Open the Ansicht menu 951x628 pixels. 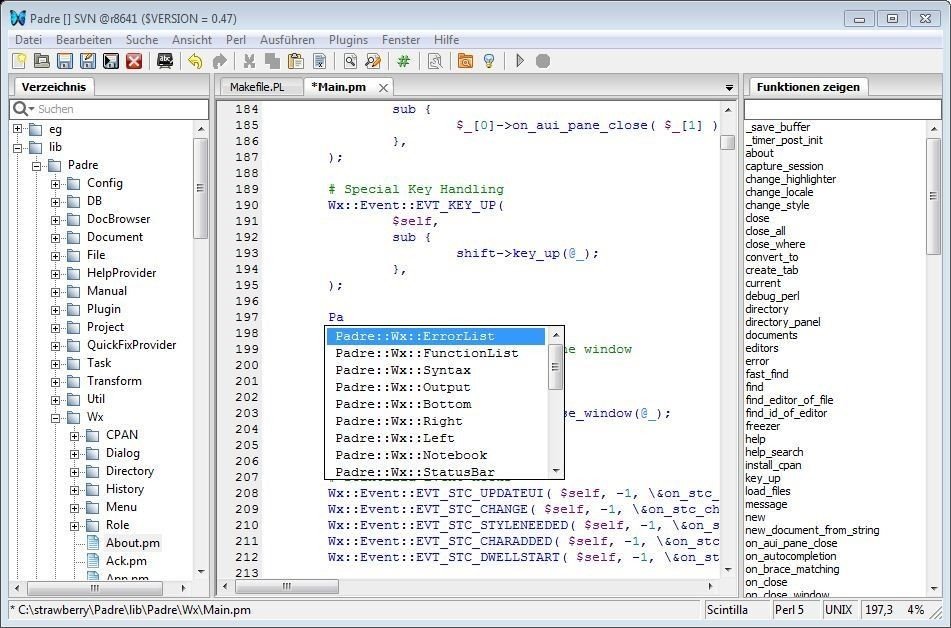tap(192, 39)
